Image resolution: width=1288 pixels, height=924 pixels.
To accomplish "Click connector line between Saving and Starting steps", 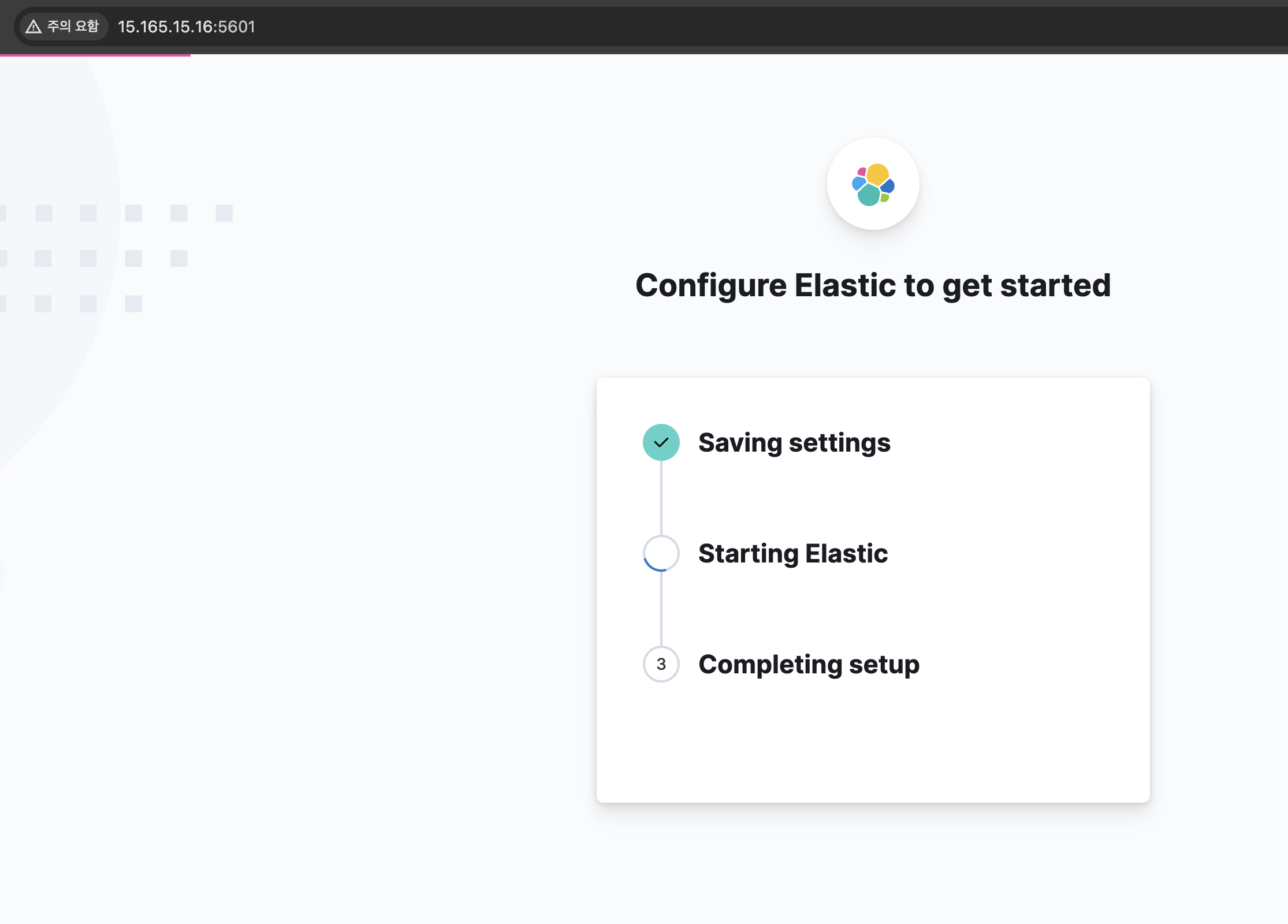I will [661, 498].
